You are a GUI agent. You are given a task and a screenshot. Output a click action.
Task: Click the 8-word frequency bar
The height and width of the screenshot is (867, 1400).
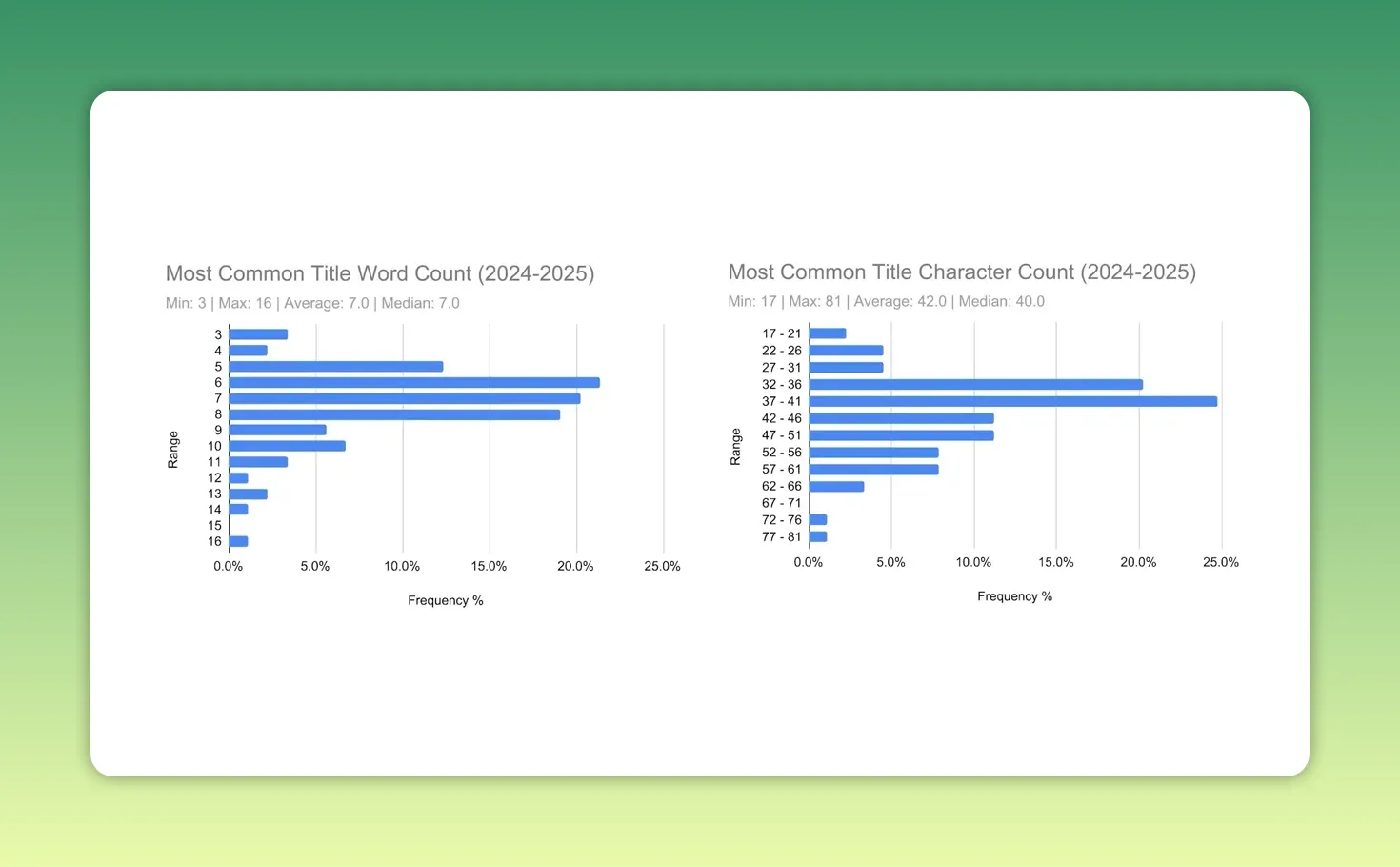(x=394, y=414)
